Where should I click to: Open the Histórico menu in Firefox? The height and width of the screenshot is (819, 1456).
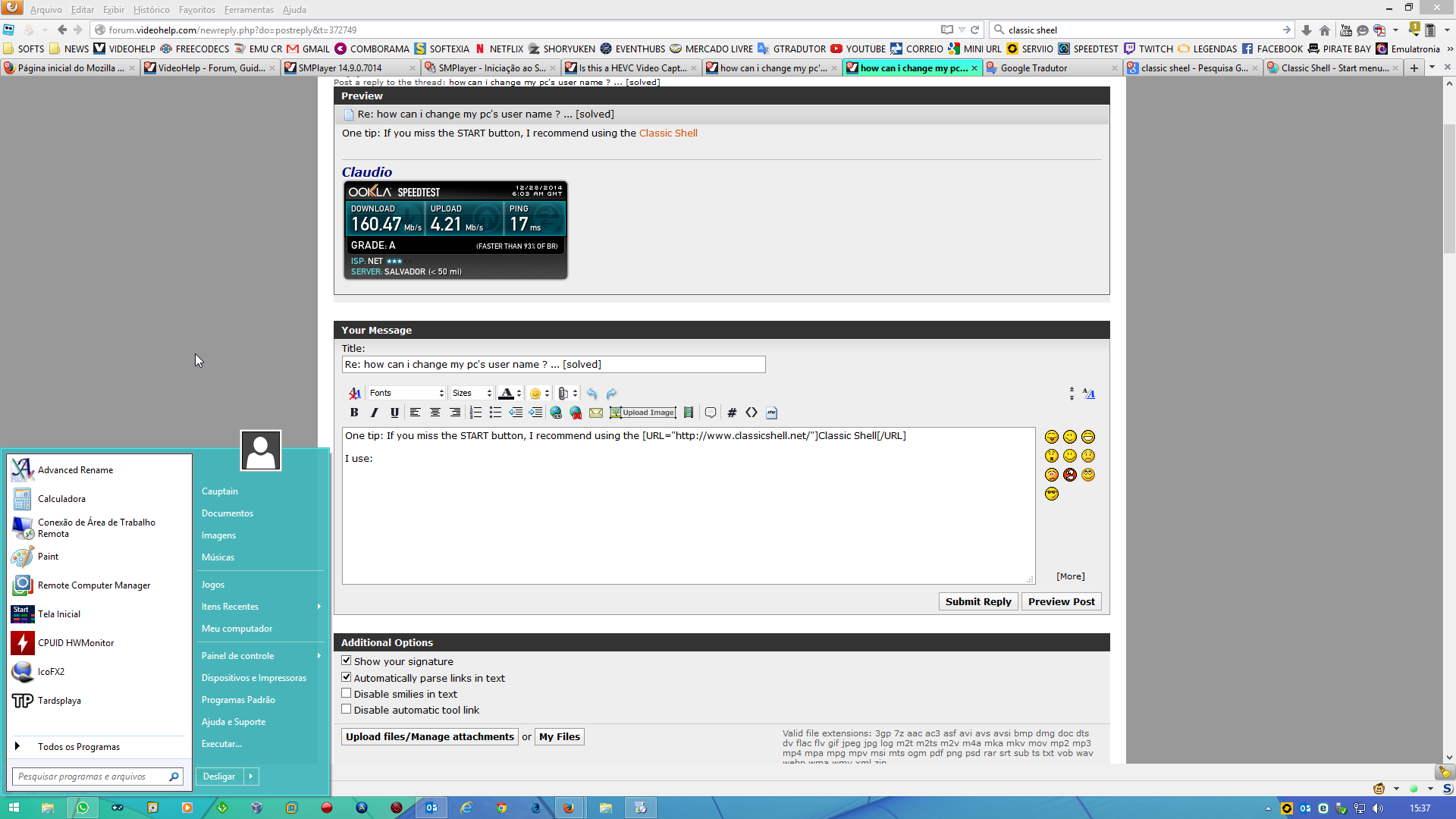(x=151, y=10)
